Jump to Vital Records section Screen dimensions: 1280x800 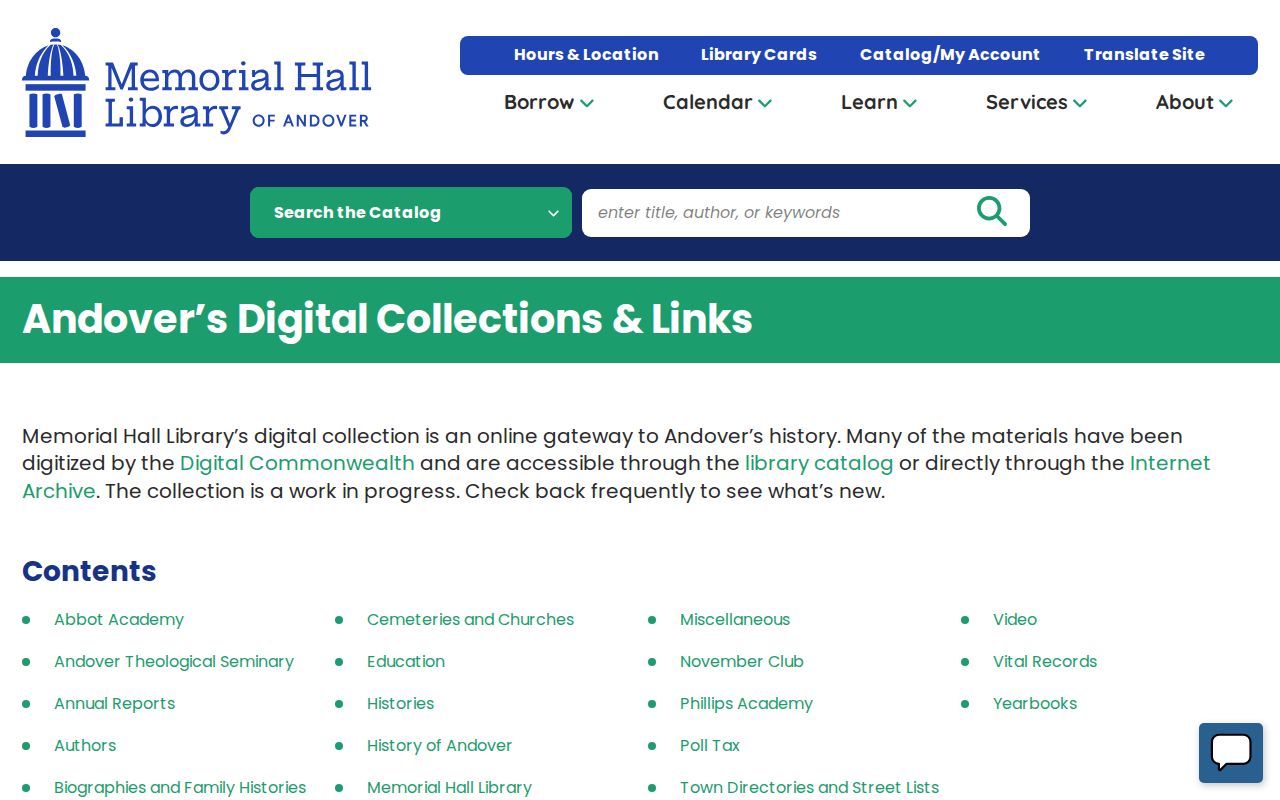tap(1045, 661)
